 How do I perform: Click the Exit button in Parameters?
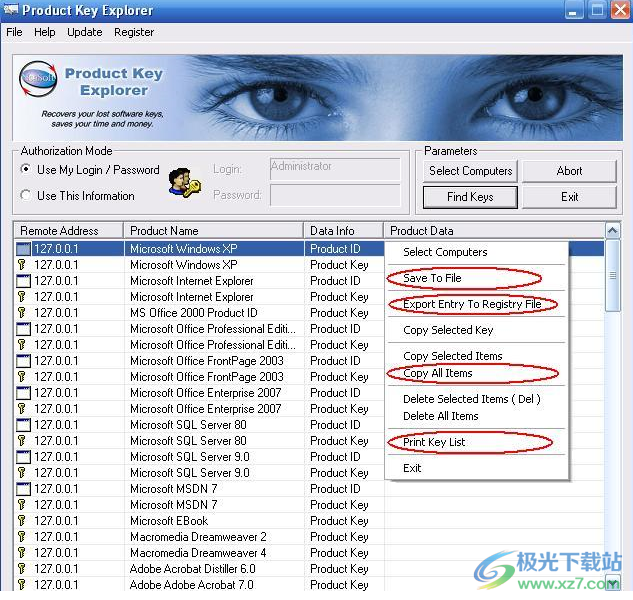[569, 197]
